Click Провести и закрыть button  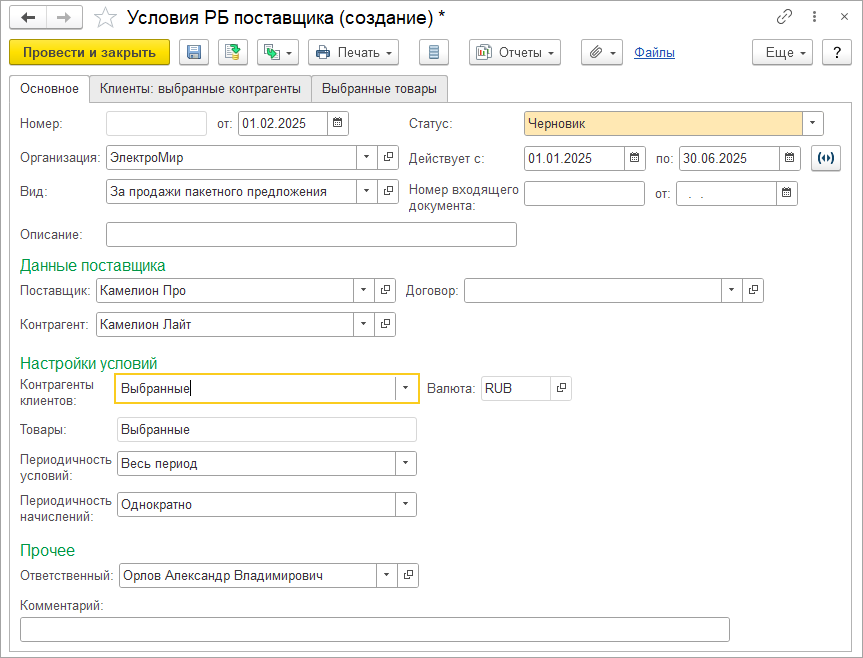[x=89, y=53]
